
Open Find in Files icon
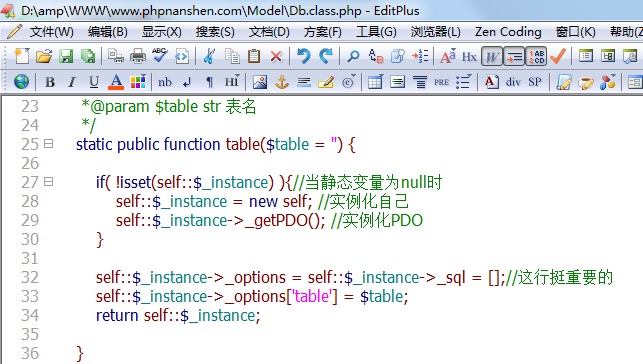click(397, 56)
